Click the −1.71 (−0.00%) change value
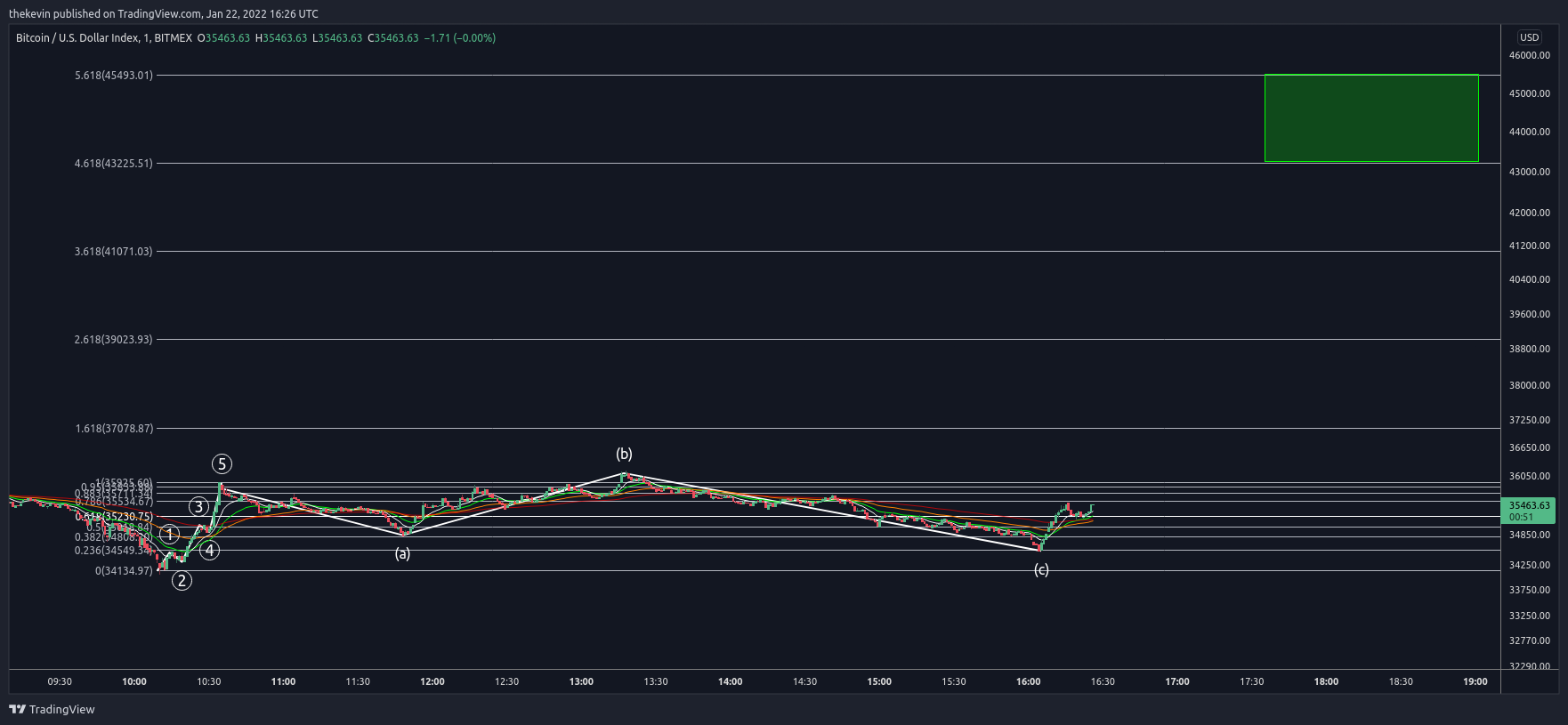This screenshot has height=725, width=1568. point(460,38)
